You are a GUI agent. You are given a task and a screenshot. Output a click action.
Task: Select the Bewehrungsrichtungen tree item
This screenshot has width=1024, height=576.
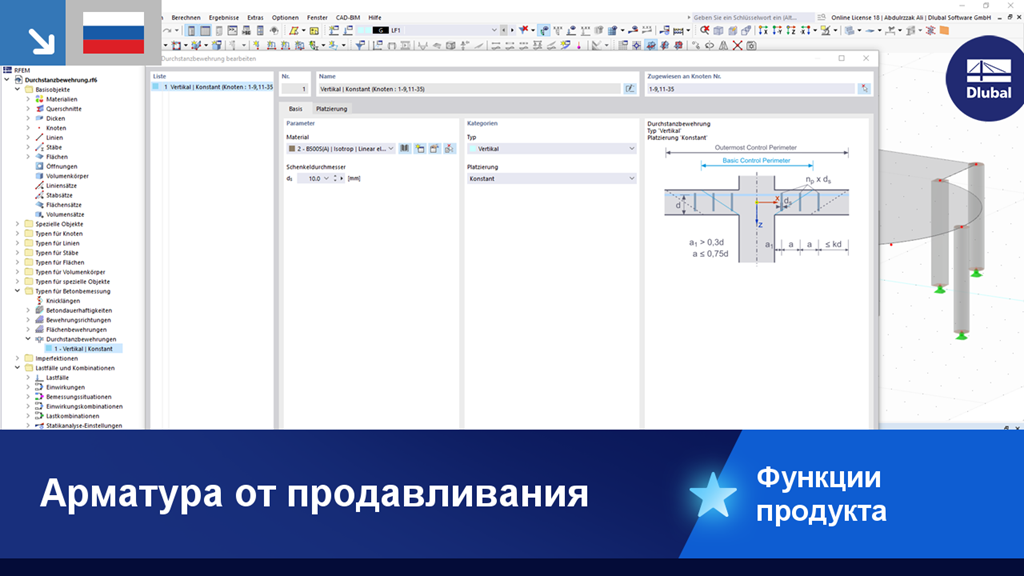[x=78, y=320]
